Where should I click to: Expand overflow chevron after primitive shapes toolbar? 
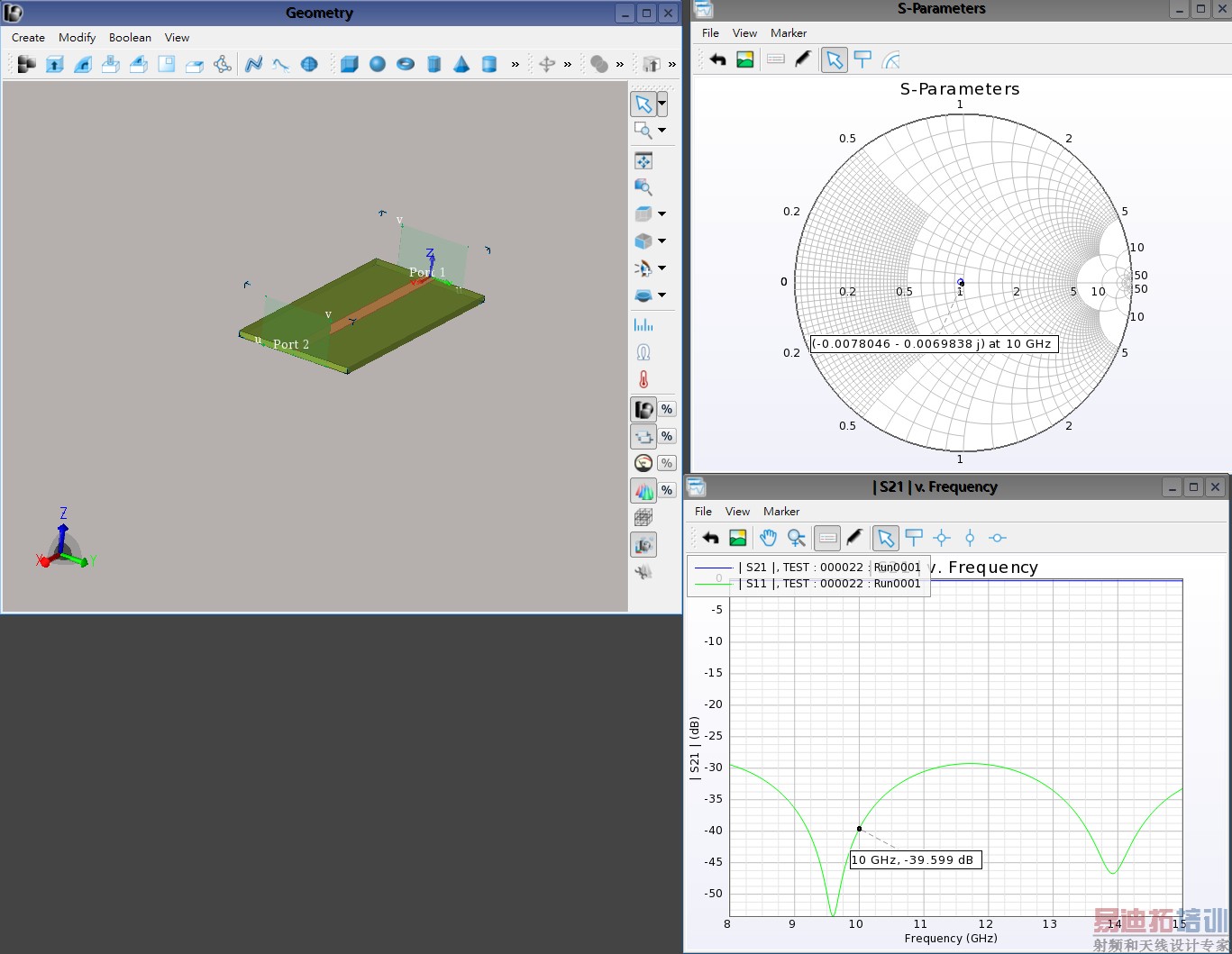coord(516,64)
